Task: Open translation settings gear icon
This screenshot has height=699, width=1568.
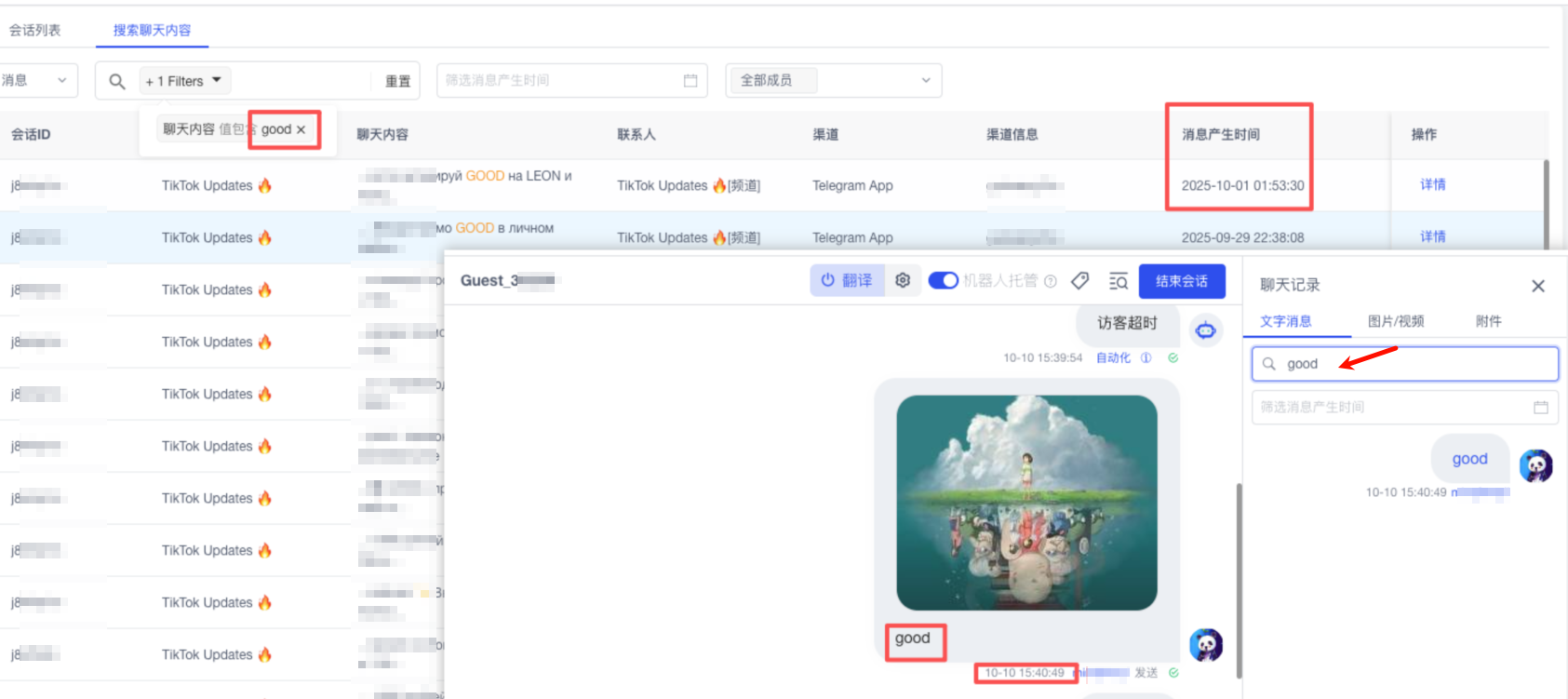Action: tap(902, 280)
